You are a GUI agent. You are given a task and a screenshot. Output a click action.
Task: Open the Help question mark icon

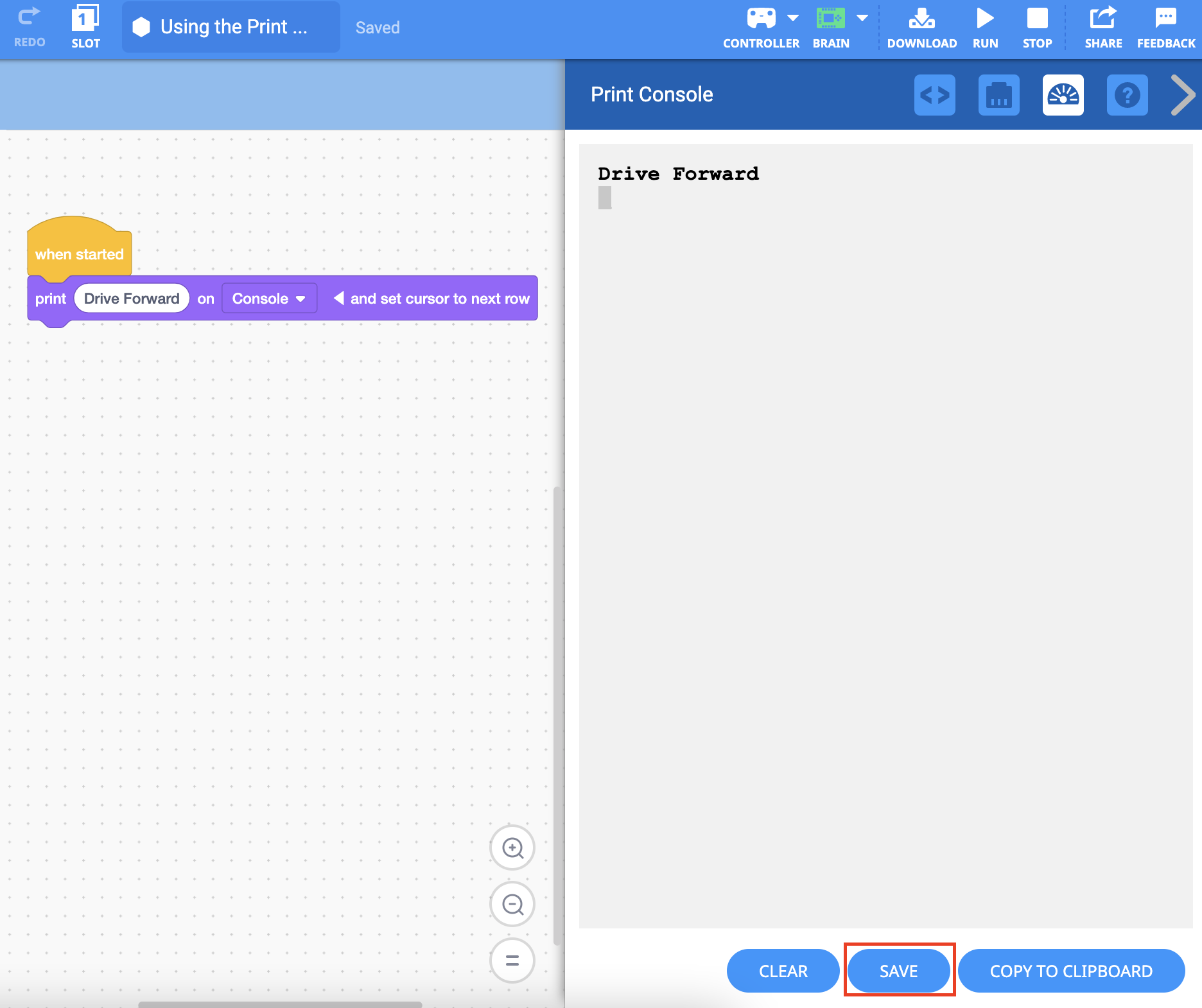(1127, 95)
